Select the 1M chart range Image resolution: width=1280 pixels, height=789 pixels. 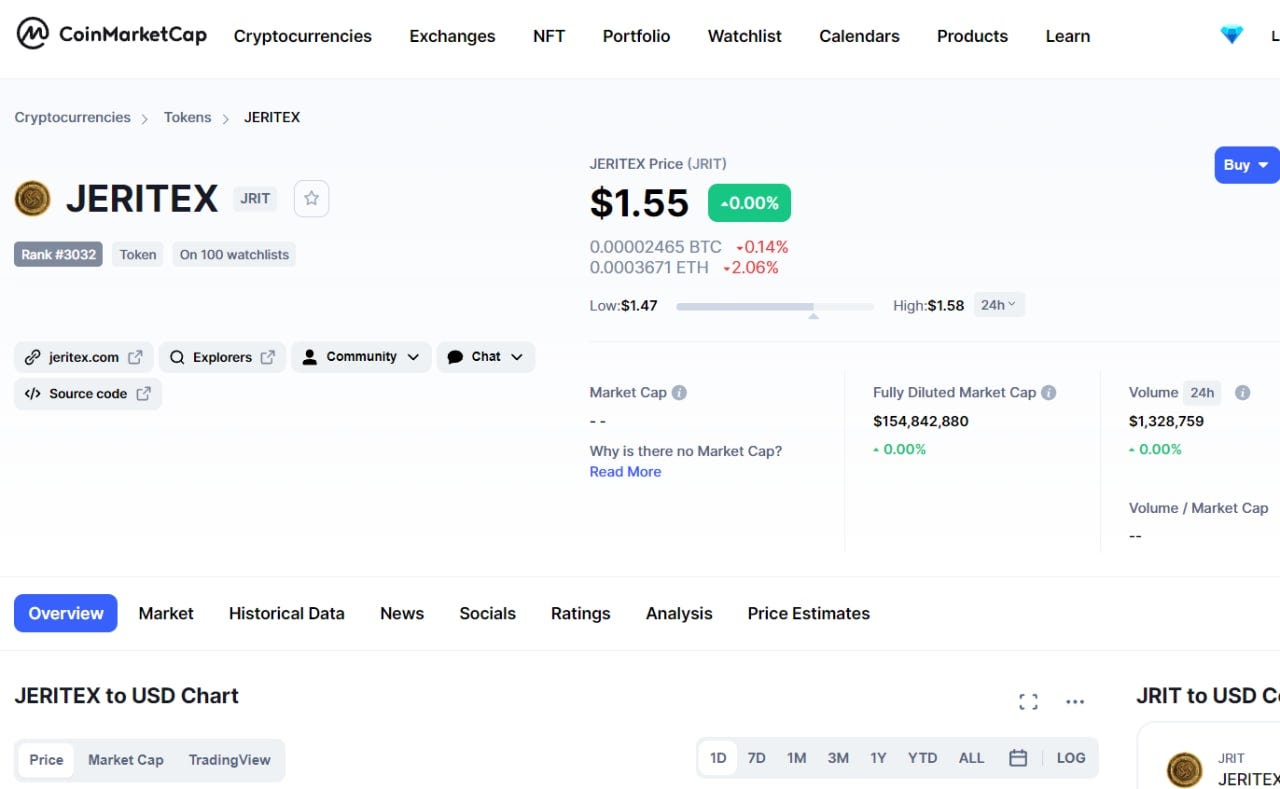[x=796, y=758]
